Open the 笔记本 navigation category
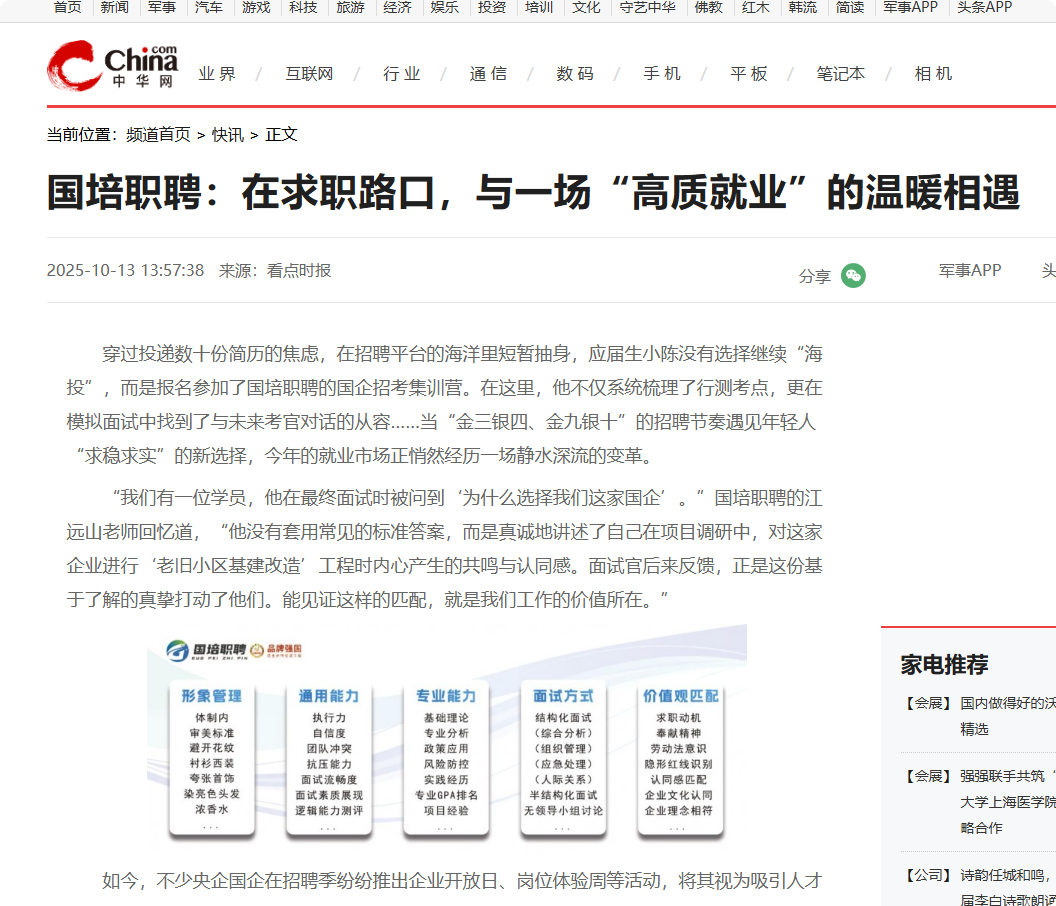Image resolution: width=1056 pixels, height=906 pixels. 840,74
